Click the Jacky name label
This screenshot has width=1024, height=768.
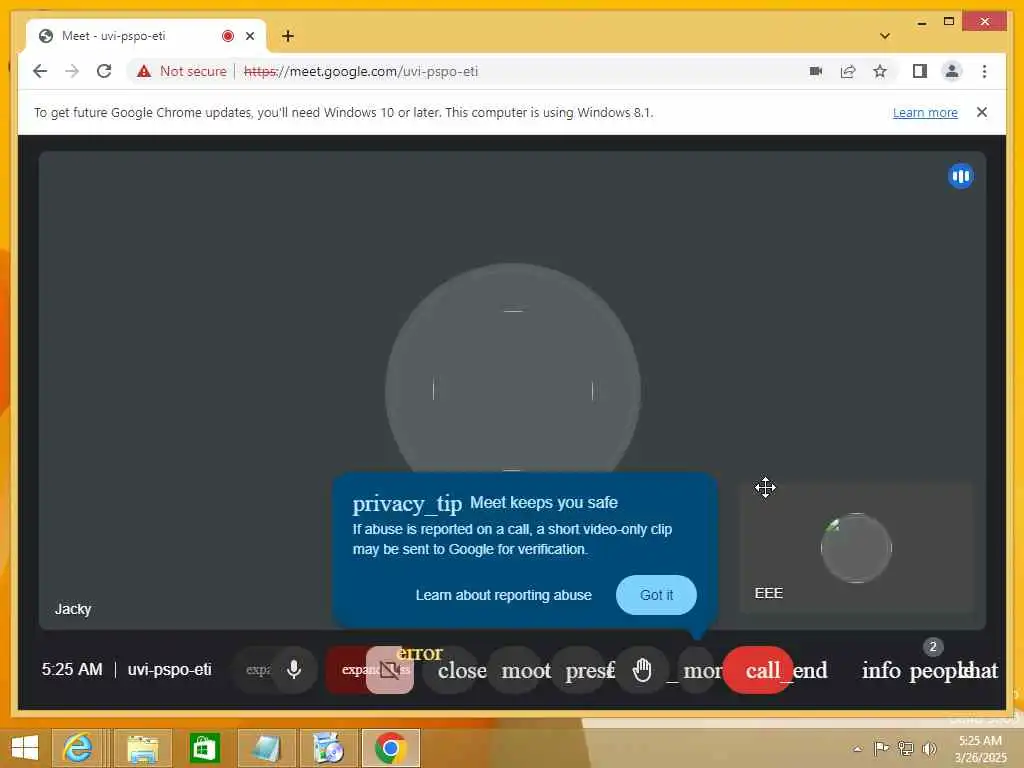[73, 609]
